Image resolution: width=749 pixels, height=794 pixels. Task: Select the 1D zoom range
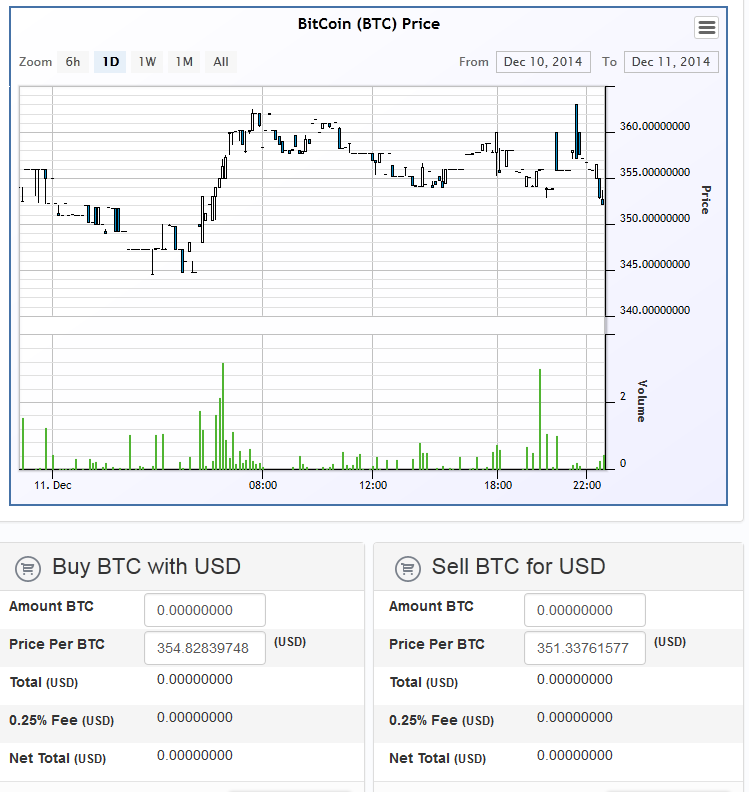click(x=110, y=62)
